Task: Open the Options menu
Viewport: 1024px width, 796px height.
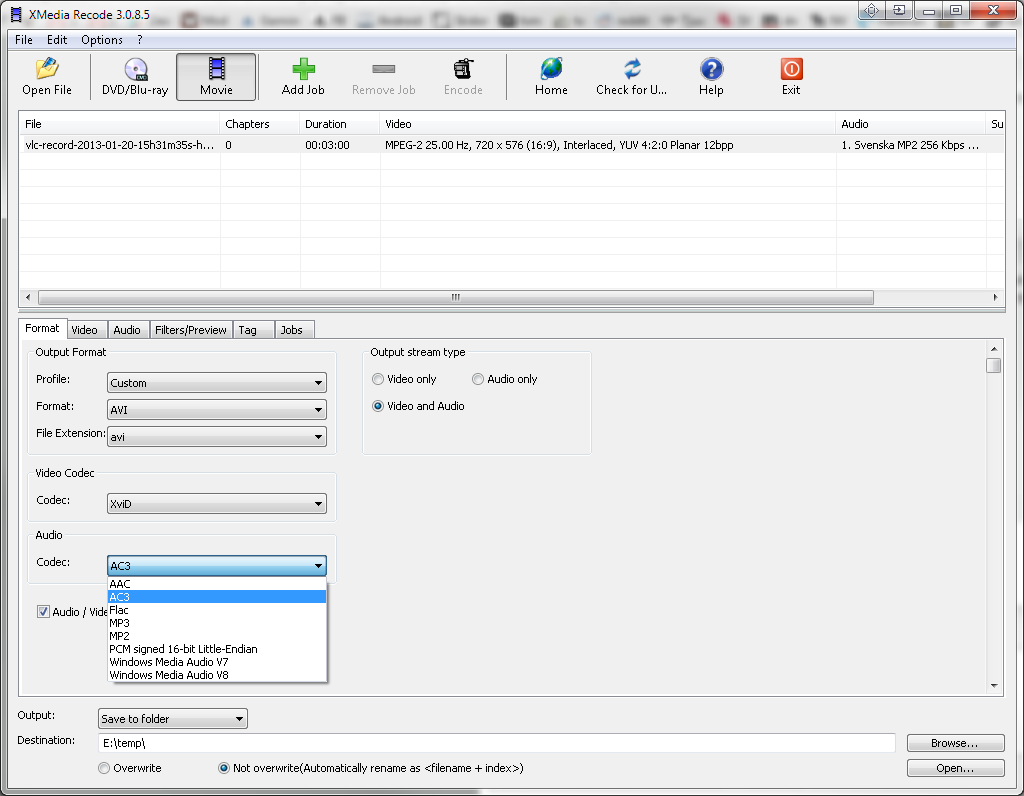Action: pos(102,40)
